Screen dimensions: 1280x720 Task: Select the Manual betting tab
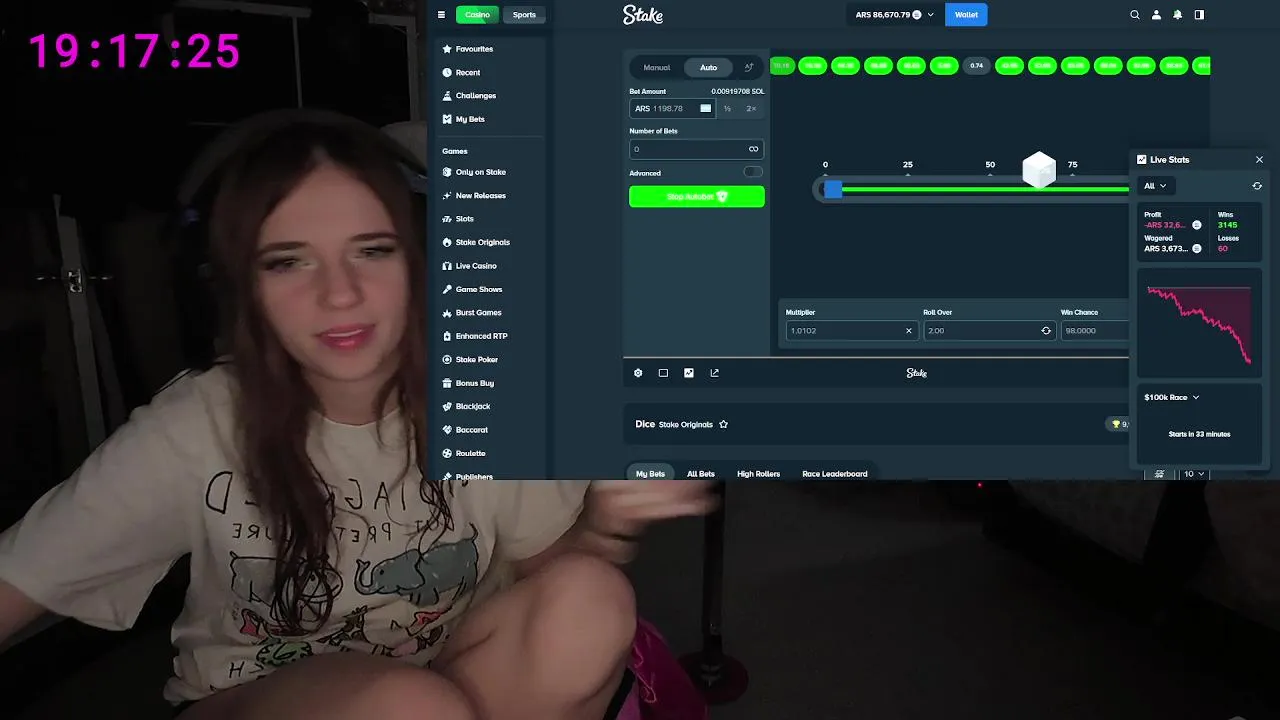pos(657,67)
